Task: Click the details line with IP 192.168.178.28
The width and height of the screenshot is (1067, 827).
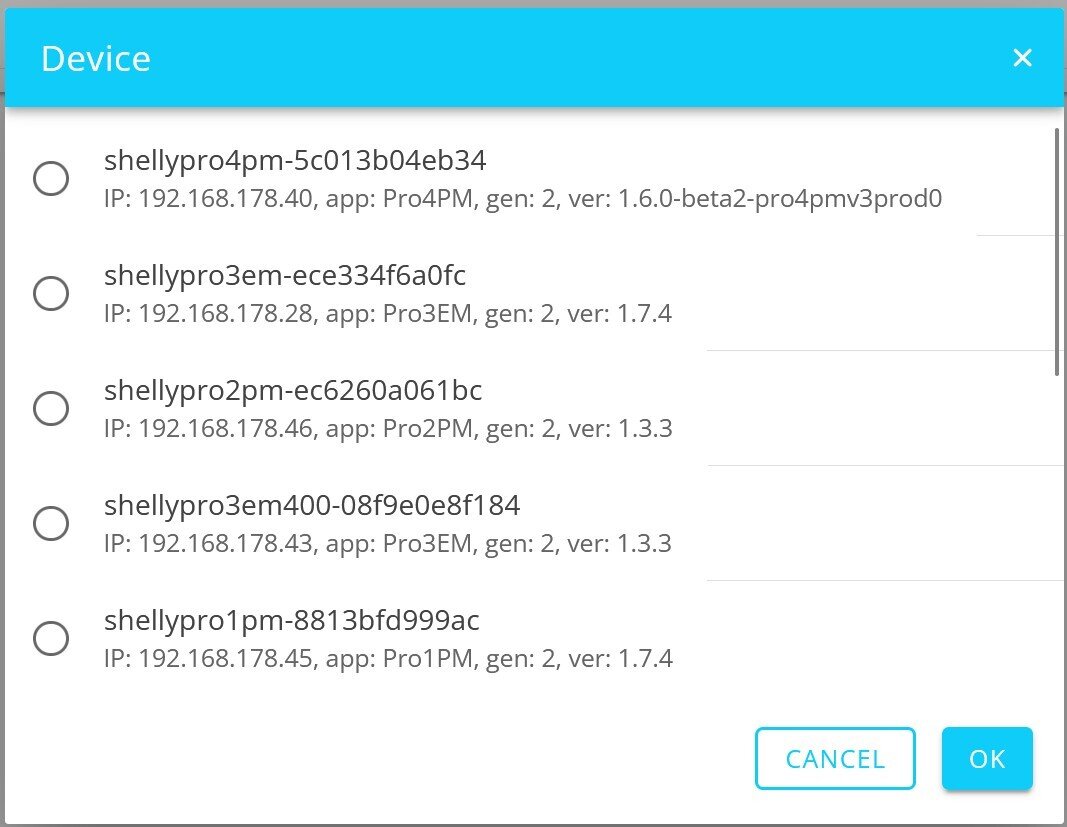Action: pyautogui.click(x=388, y=314)
